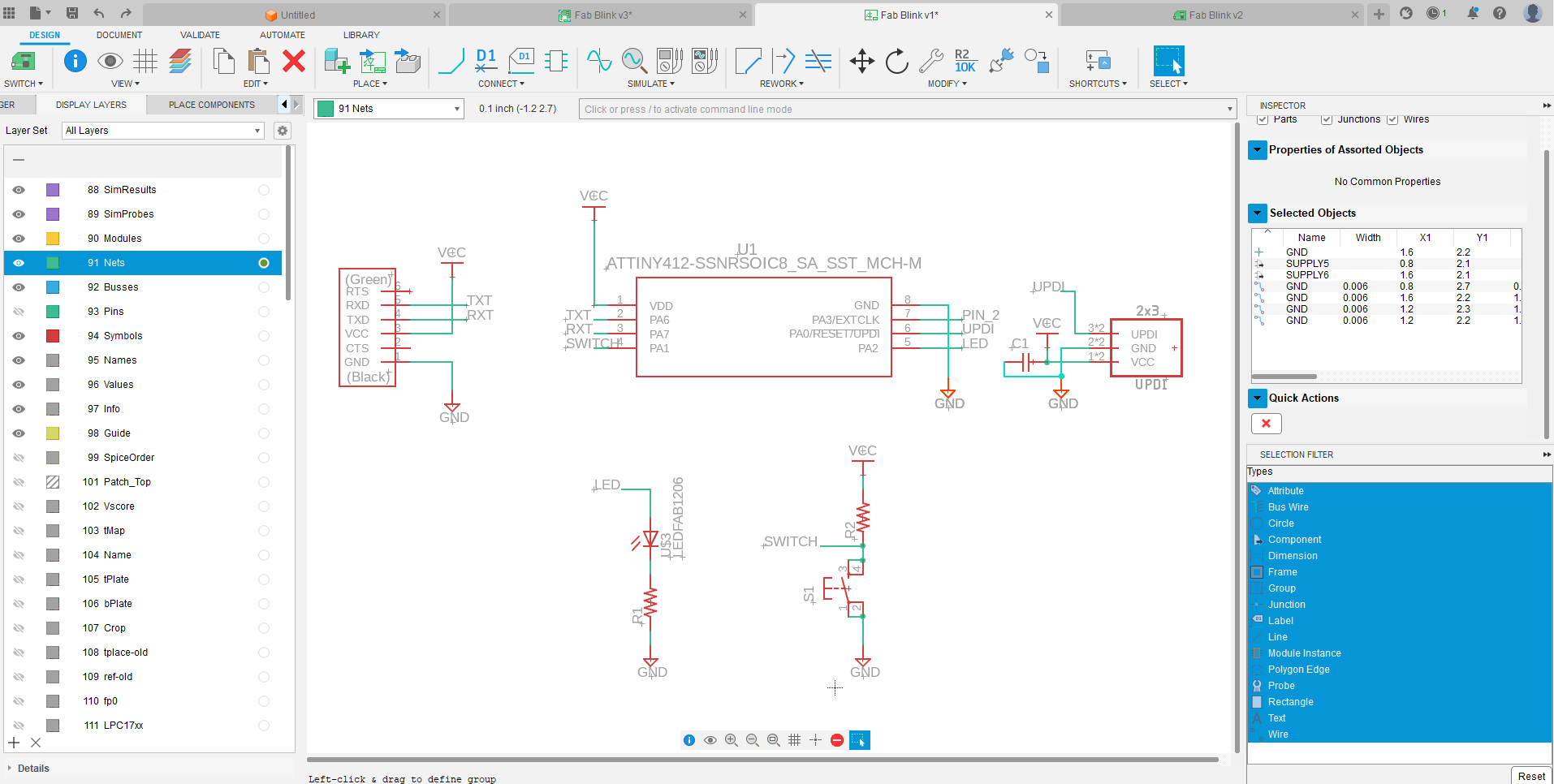Image resolution: width=1554 pixels, height=784 pixels.
Task: Open the MODIFY dropdown menu
Action: tap(947, 84)
